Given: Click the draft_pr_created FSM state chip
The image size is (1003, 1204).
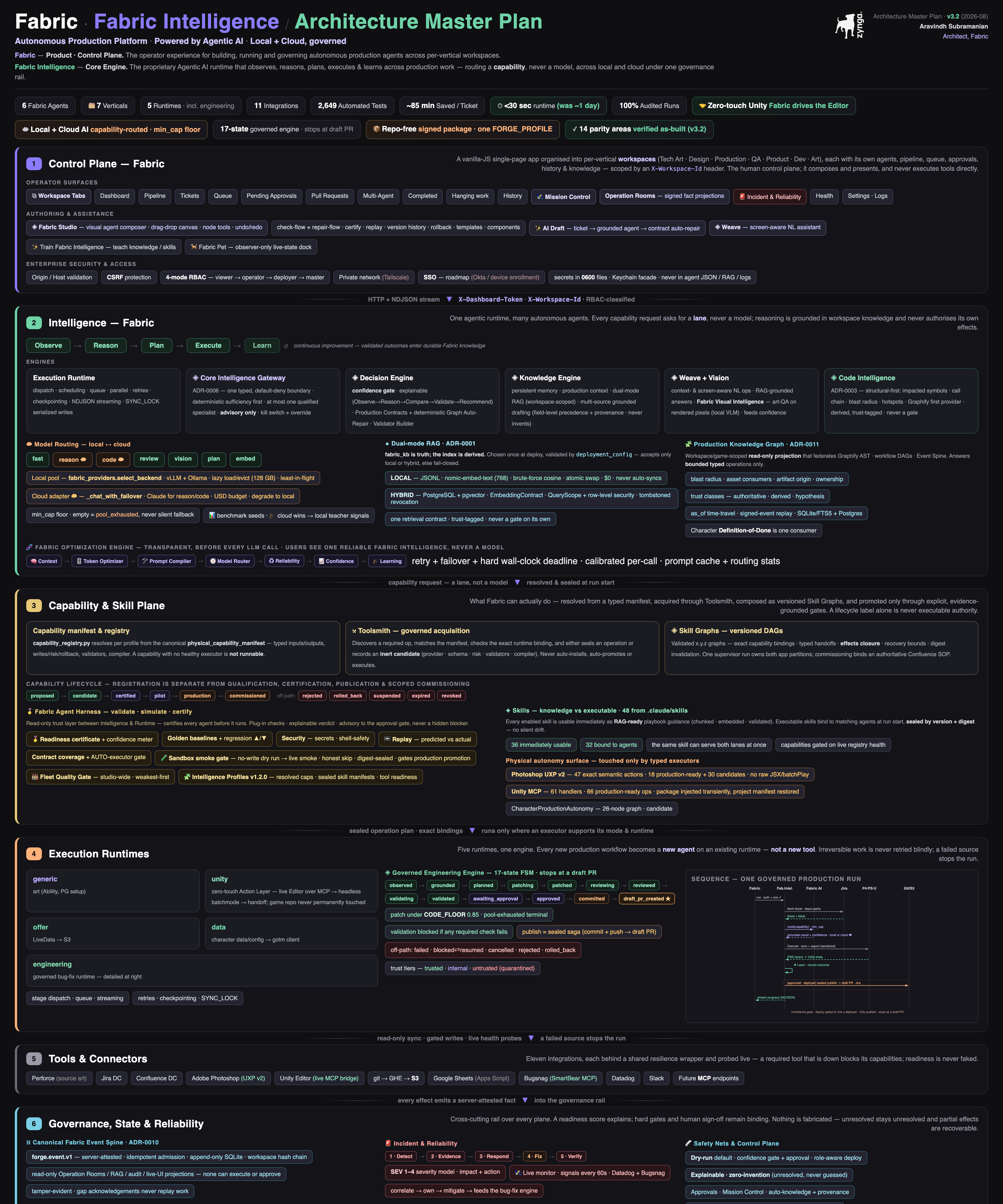Looking at the screenshot, I should tap(647, 899).
